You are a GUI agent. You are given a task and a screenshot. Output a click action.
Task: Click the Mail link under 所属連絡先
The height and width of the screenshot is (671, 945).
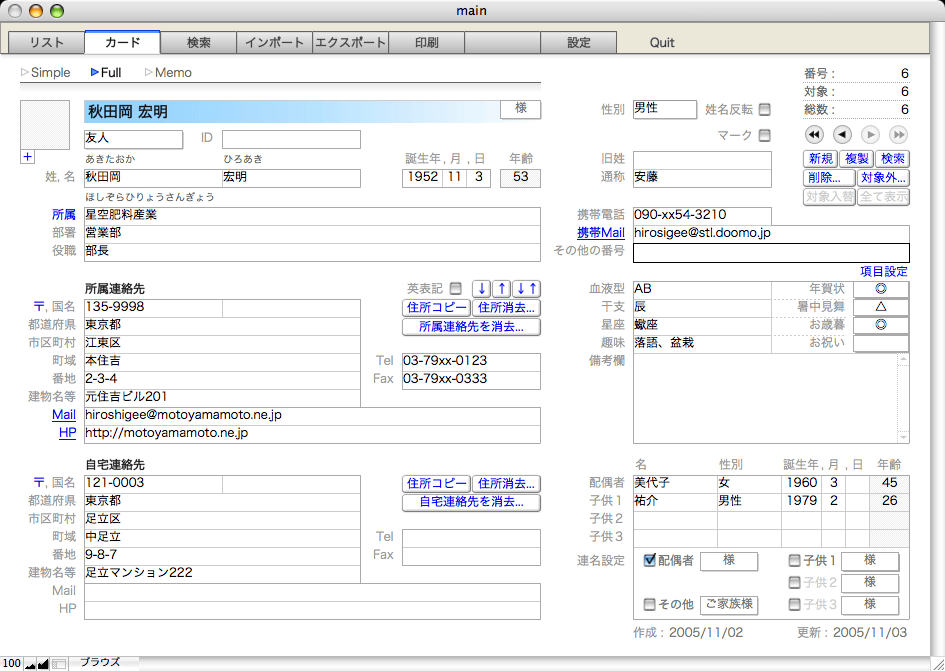(x=64, y=415)
